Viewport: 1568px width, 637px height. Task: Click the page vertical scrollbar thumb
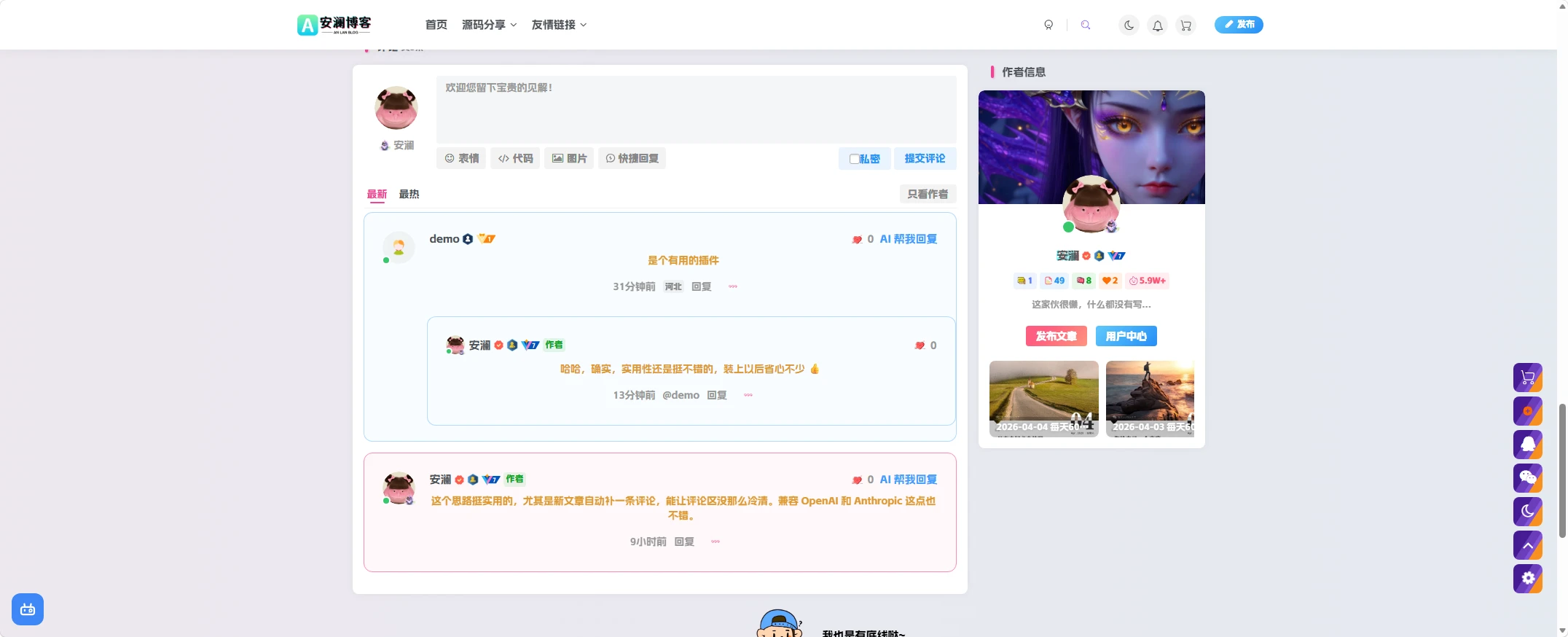pyautogui.click(x=1562, y=471)
